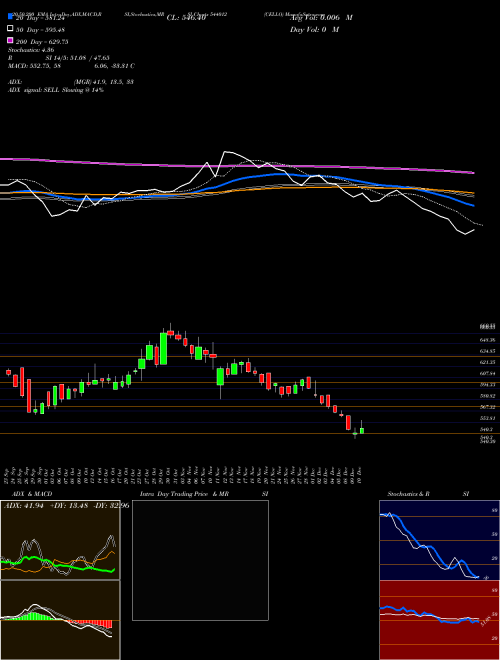
Task: Click the blue 20 Day EMA legend swatch
Action: 10,17
